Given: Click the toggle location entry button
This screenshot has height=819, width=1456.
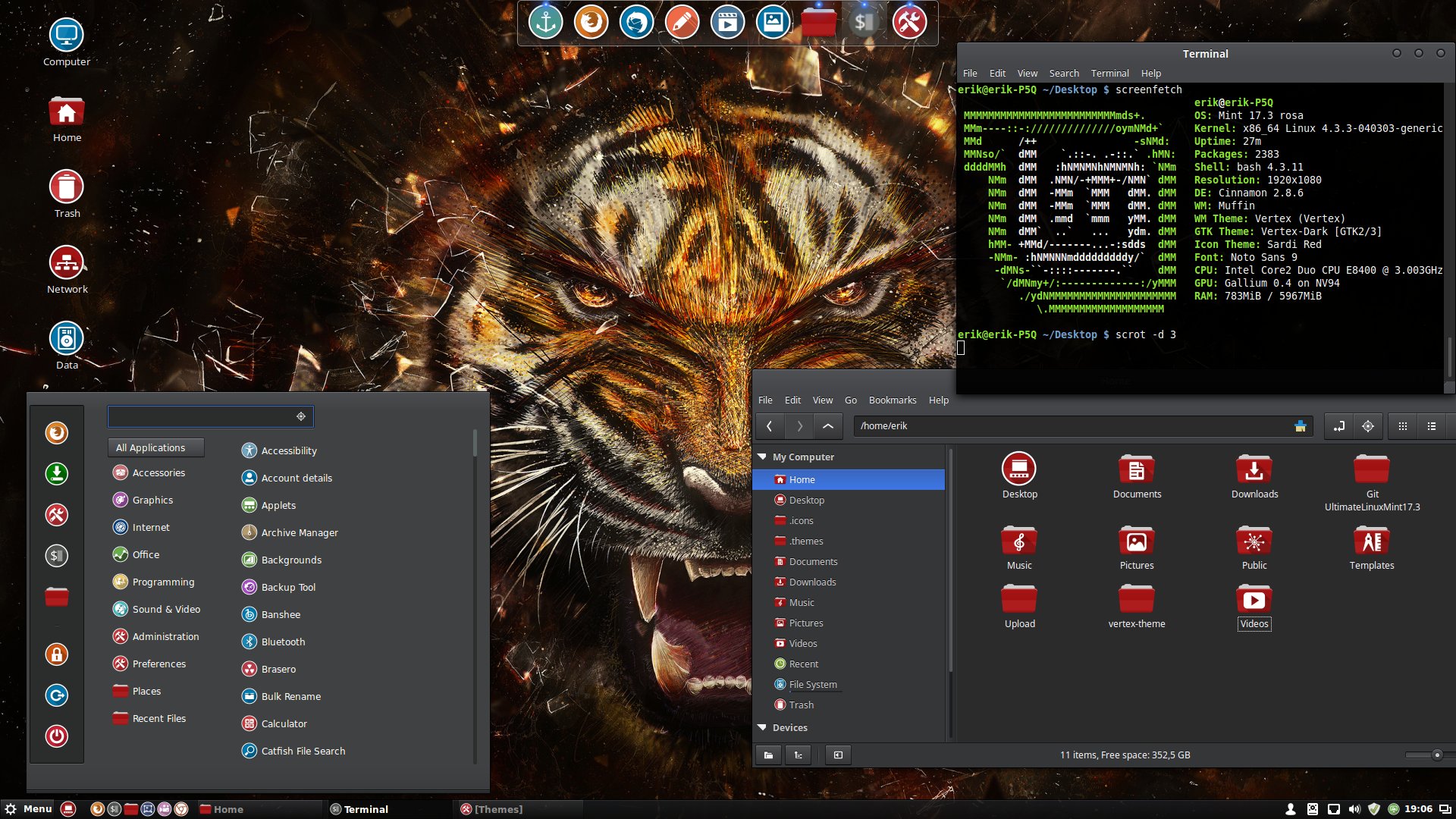Looking at the screenshot, I should [x=1339, y=426].
